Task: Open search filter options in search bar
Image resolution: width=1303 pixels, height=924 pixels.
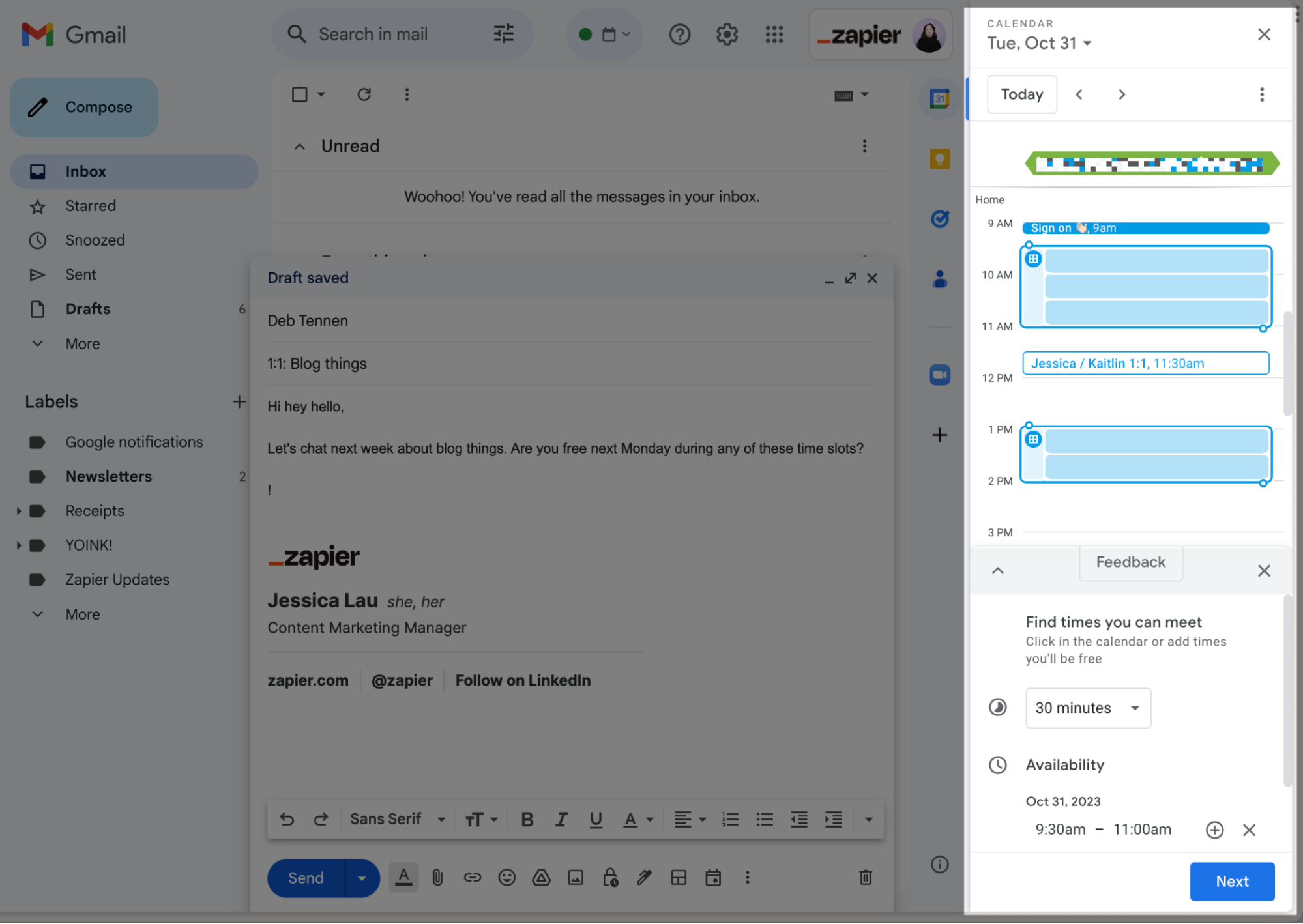Action: click(x=503, y=34)
